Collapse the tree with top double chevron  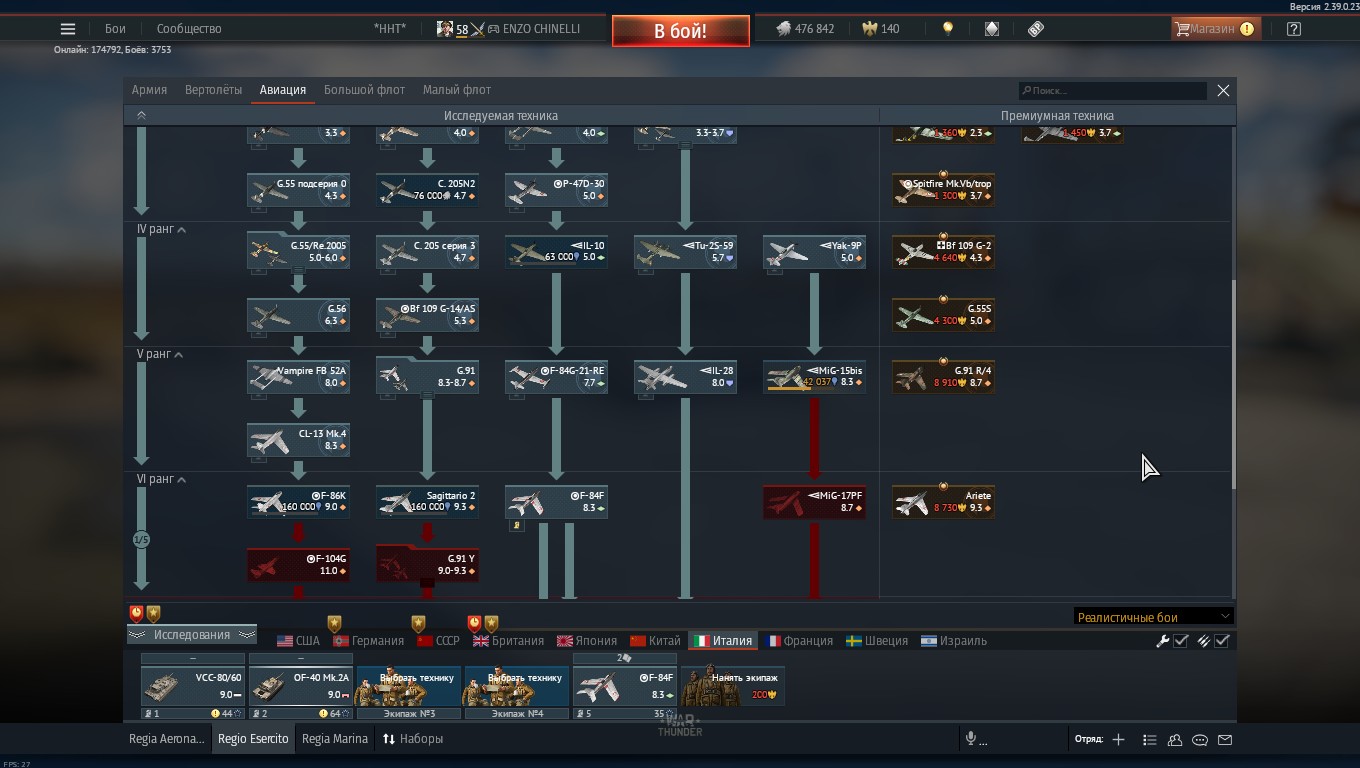point(141,116)
